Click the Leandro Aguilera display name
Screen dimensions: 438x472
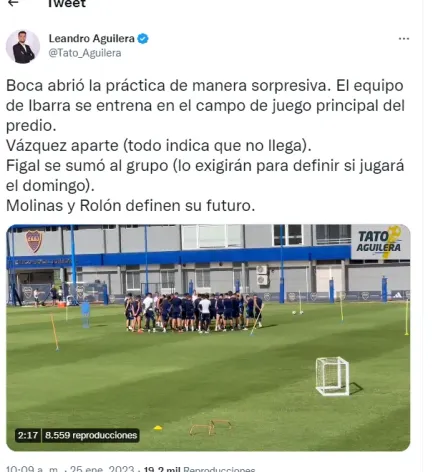(92, 39)
